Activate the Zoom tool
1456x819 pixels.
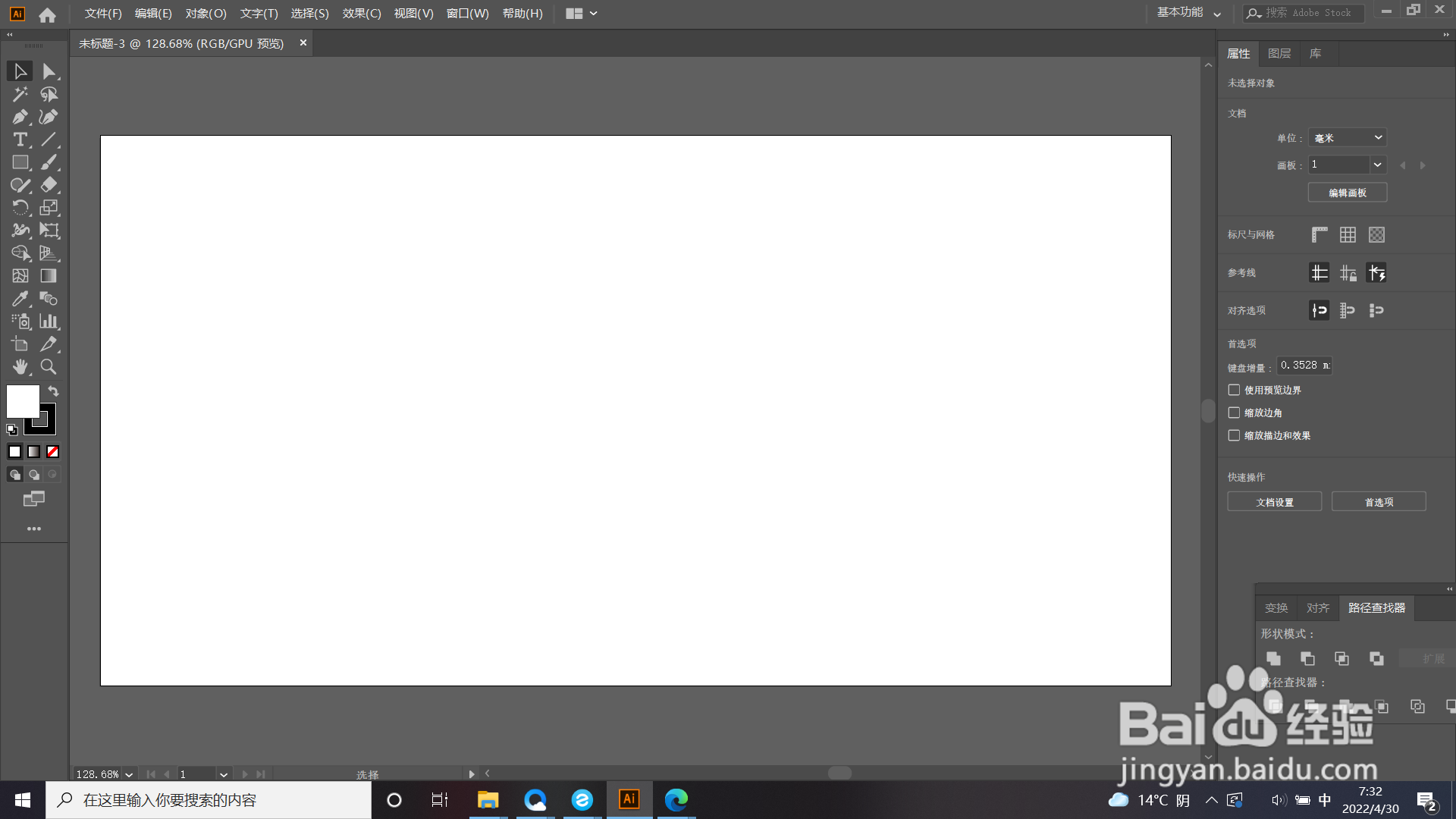point(49,367)
